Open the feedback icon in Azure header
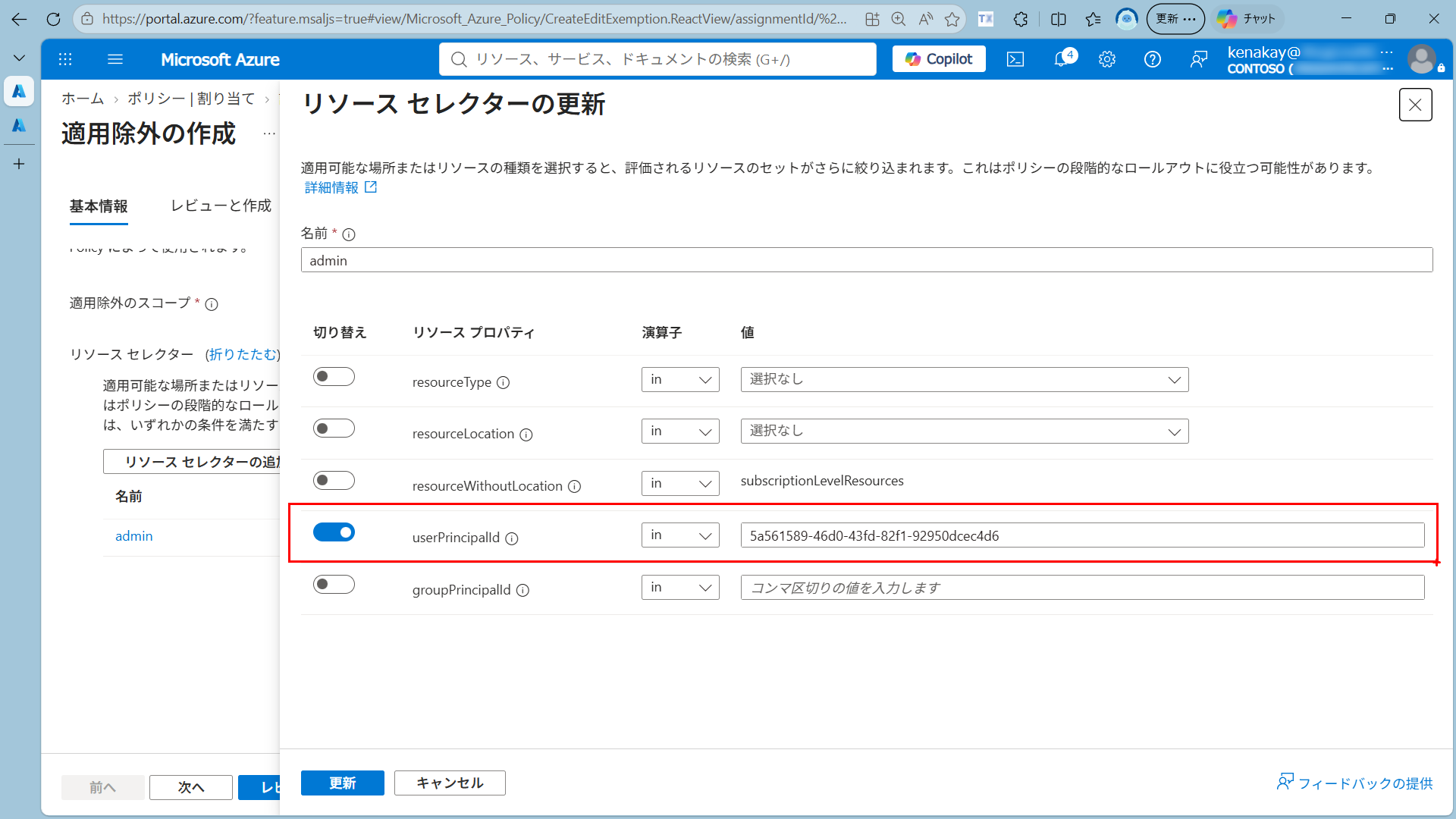Image resolution: width=1456 pixels, height=819 pixels. [1199, 59]
